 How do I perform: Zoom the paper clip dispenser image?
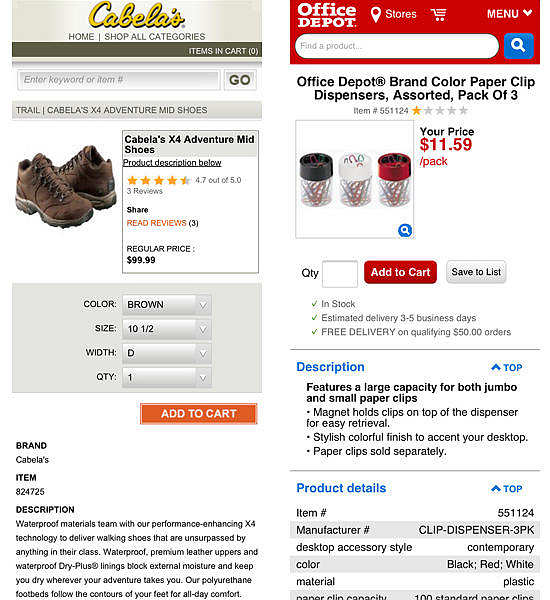405,230
